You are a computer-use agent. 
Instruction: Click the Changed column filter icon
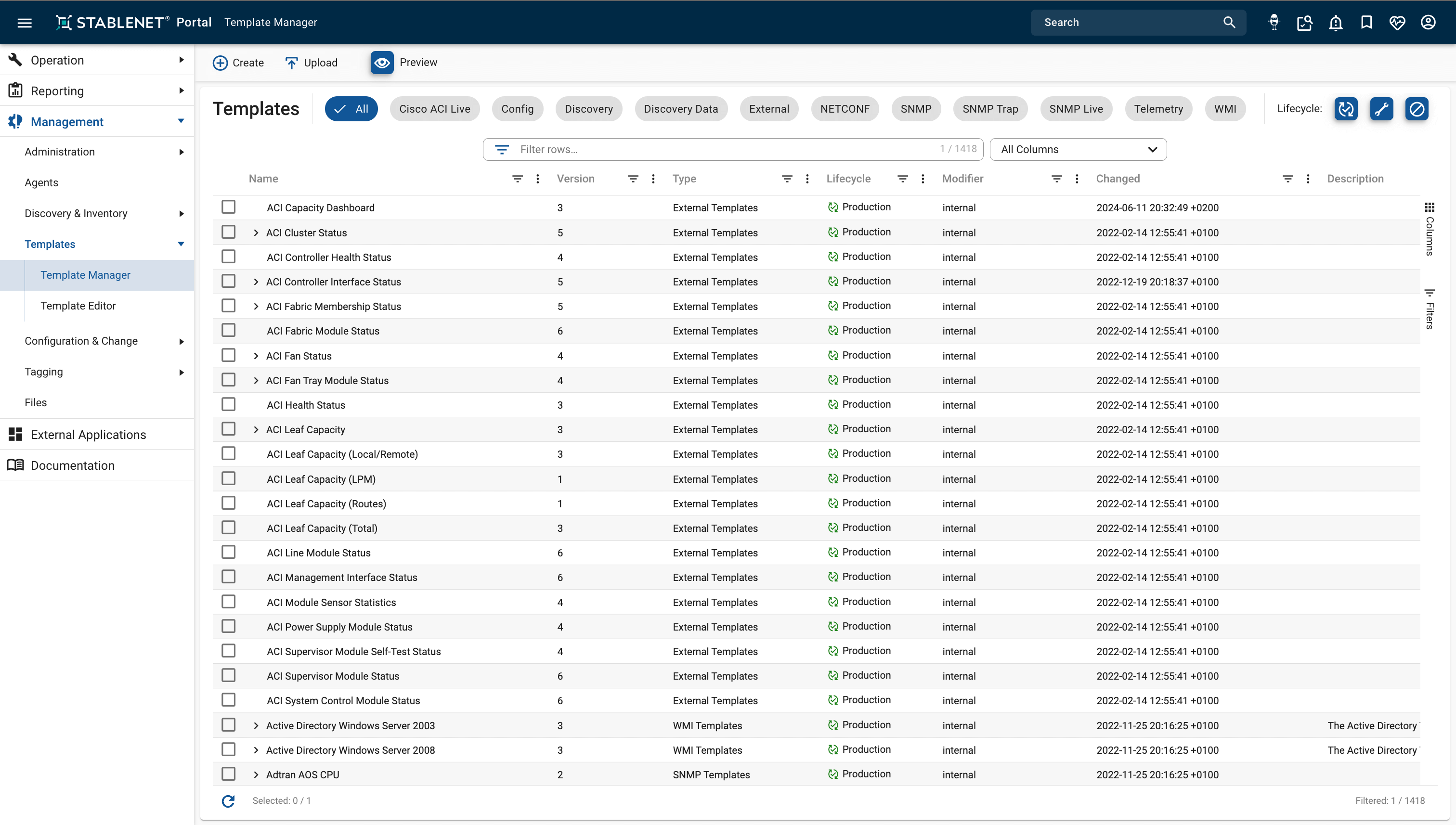(1287, 179)
